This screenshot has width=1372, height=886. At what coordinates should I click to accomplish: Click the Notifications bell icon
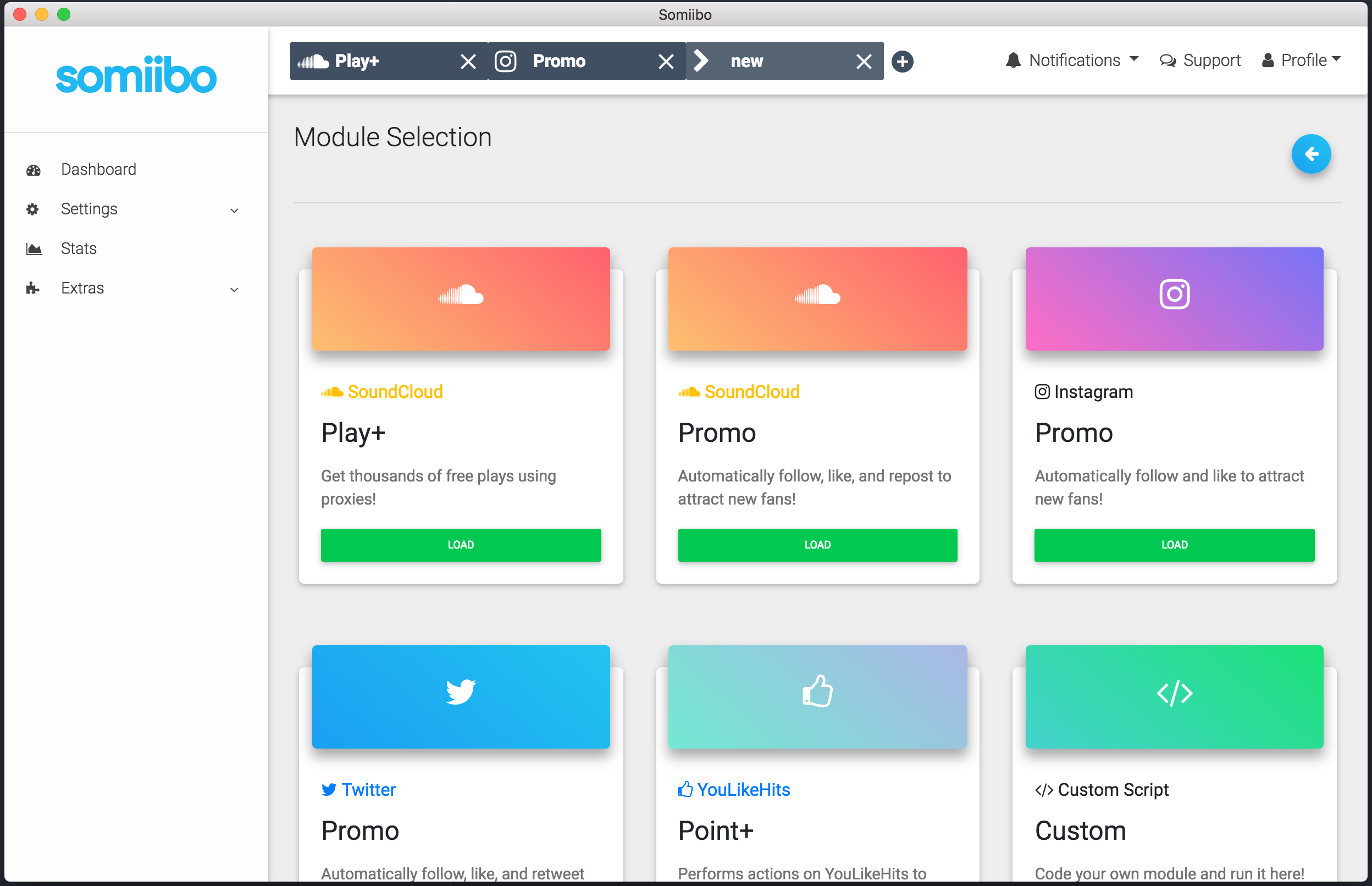pos(1013,60)
